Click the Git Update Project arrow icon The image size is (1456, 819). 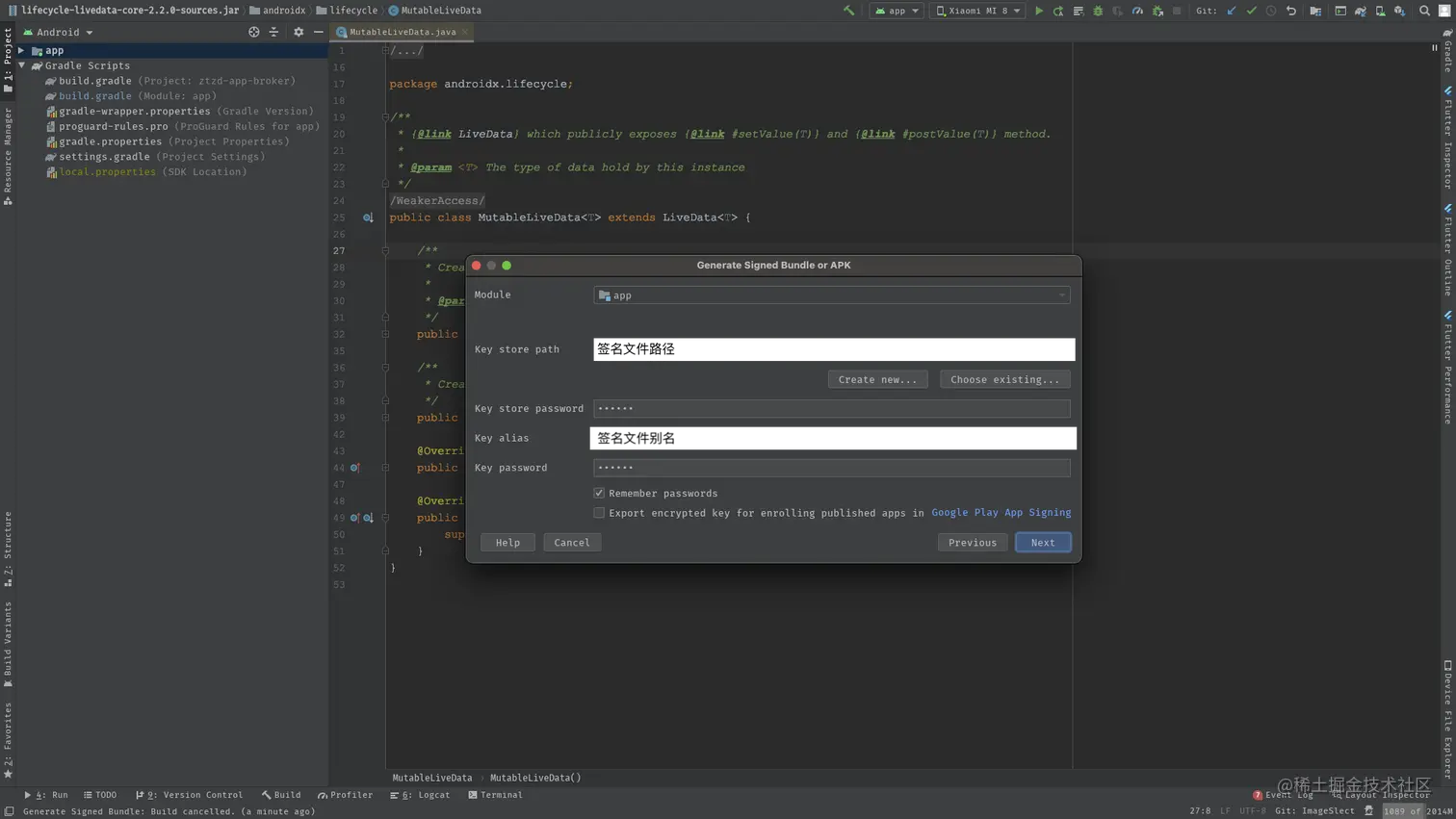coord(1232,11)
